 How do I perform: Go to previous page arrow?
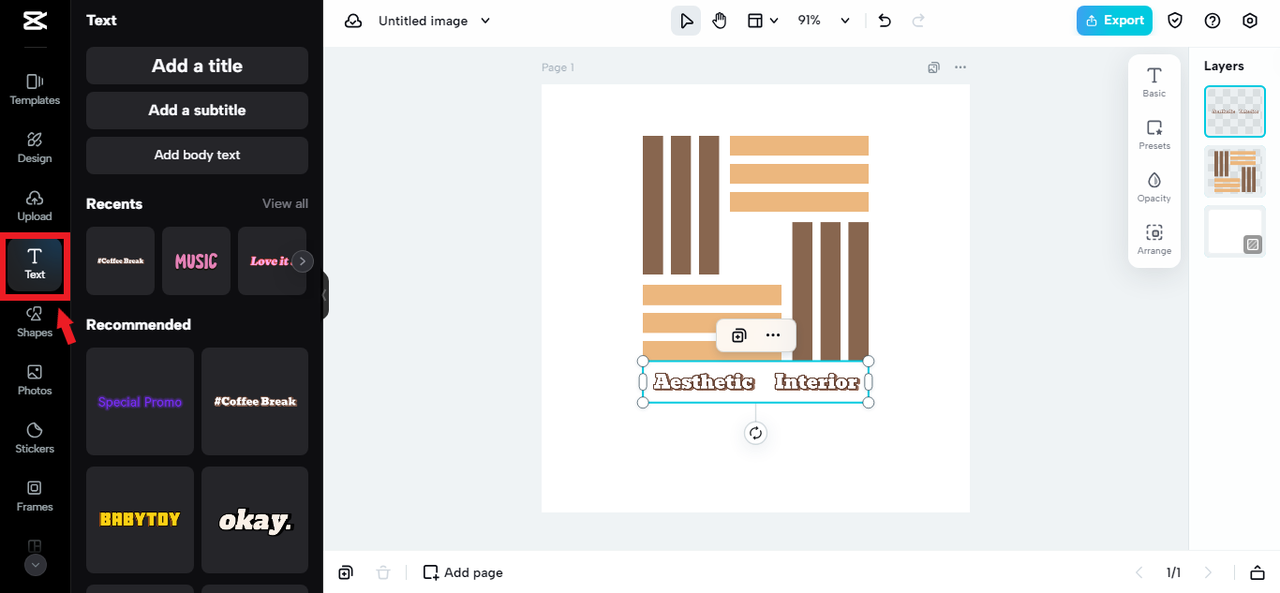[x=1139, y=573]
